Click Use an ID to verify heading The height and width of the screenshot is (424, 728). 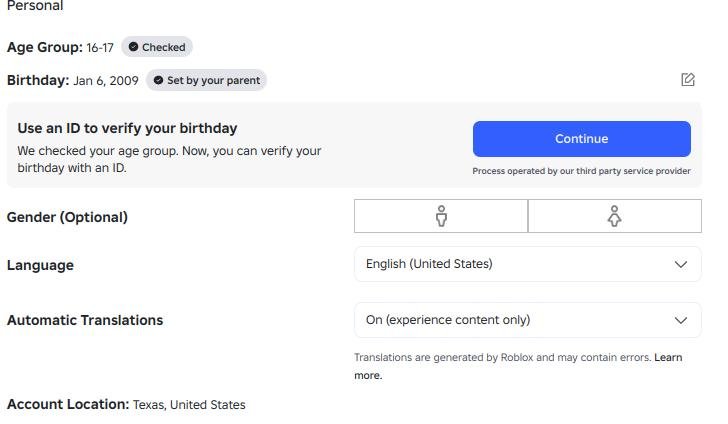127,128
